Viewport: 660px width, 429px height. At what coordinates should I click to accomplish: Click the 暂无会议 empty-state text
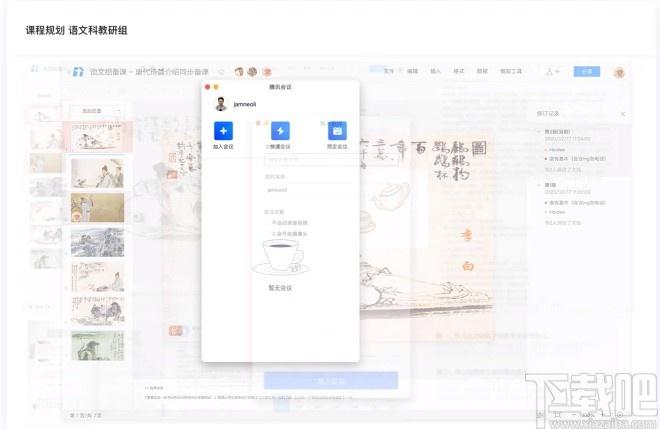click(x=280, y=288)
